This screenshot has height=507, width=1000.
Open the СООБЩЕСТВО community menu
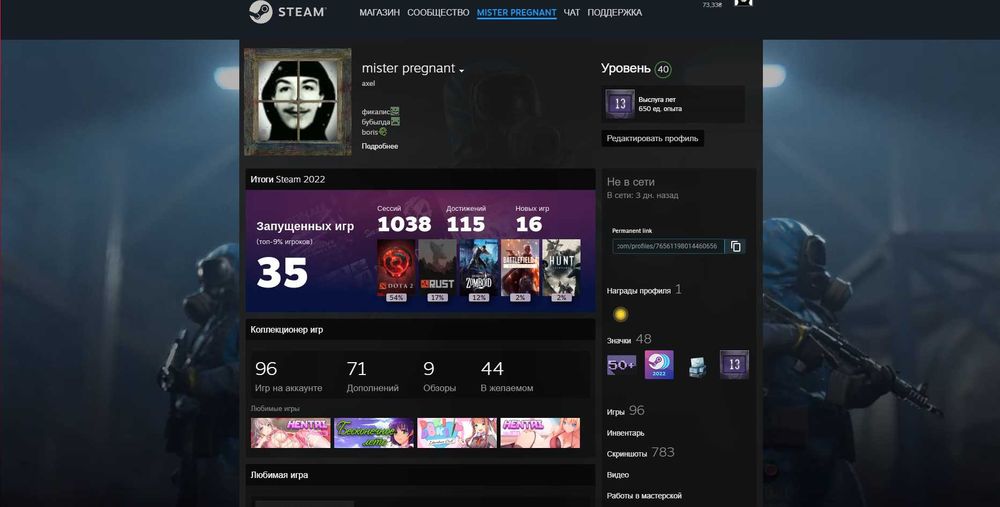(438, 13)
